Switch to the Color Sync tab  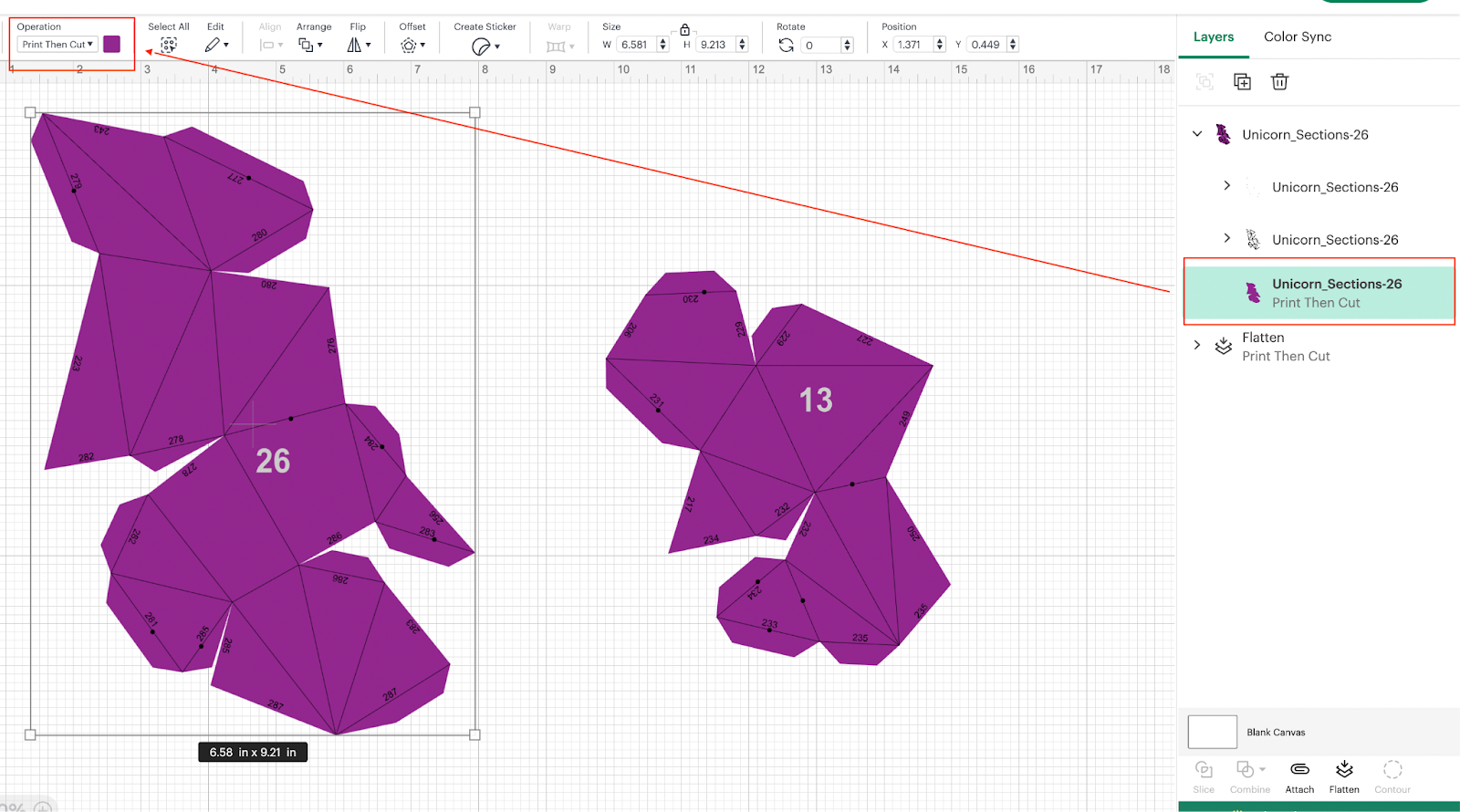1298,36
